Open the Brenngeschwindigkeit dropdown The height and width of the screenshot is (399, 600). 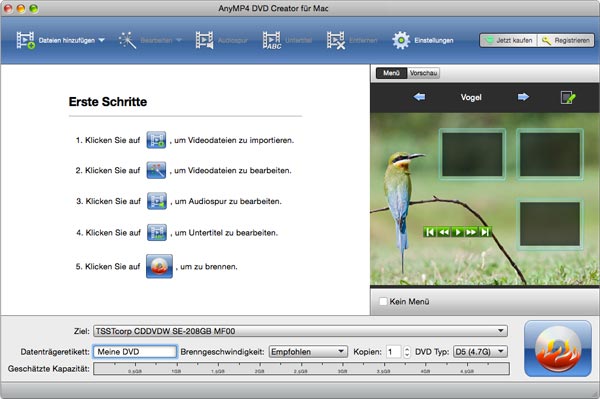(x=308, y=352)
